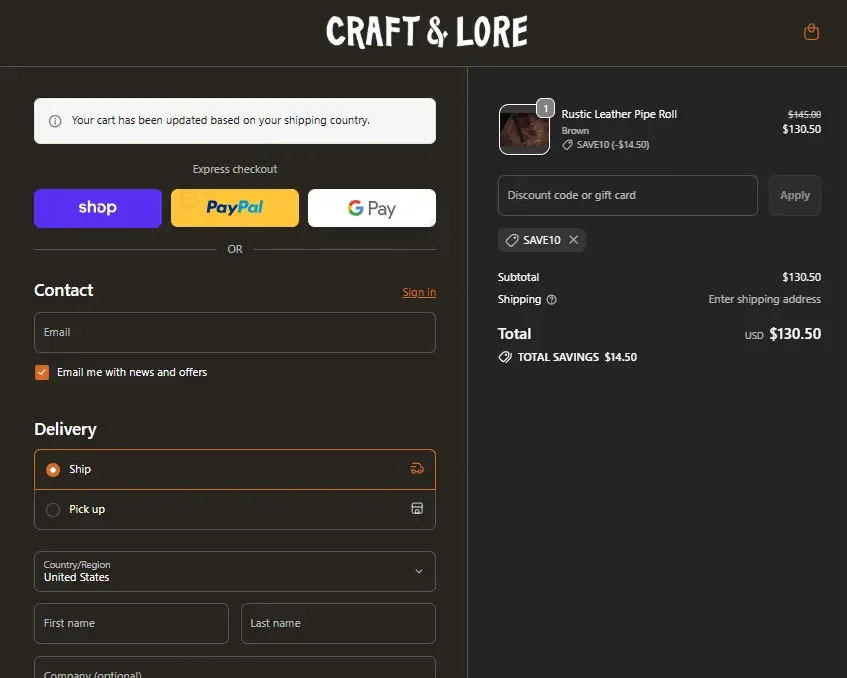
Task: Click the store icon on Pick up
Action: [x=417, y=508]
